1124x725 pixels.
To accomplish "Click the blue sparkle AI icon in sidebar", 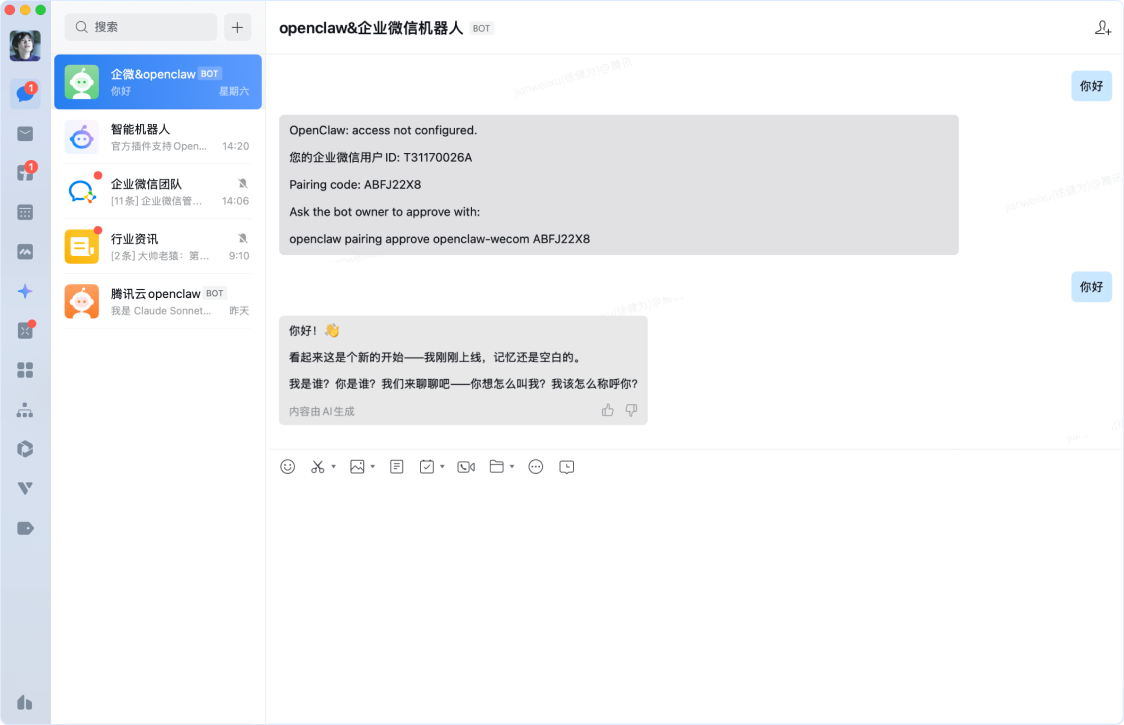I will pos(25,291).
